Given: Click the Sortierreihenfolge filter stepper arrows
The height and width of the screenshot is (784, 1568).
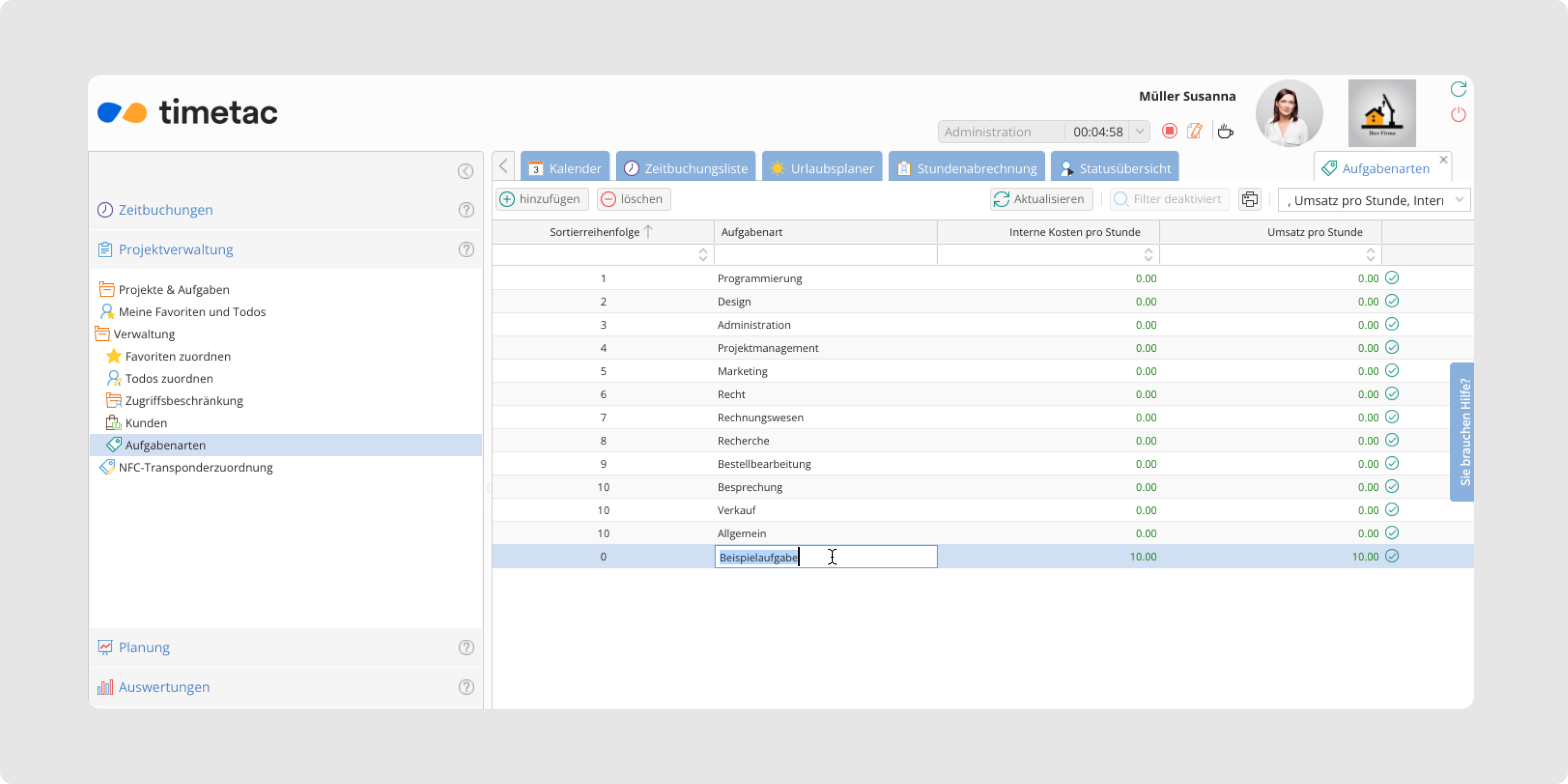Looking at the screenshot, I should point(703,255).
